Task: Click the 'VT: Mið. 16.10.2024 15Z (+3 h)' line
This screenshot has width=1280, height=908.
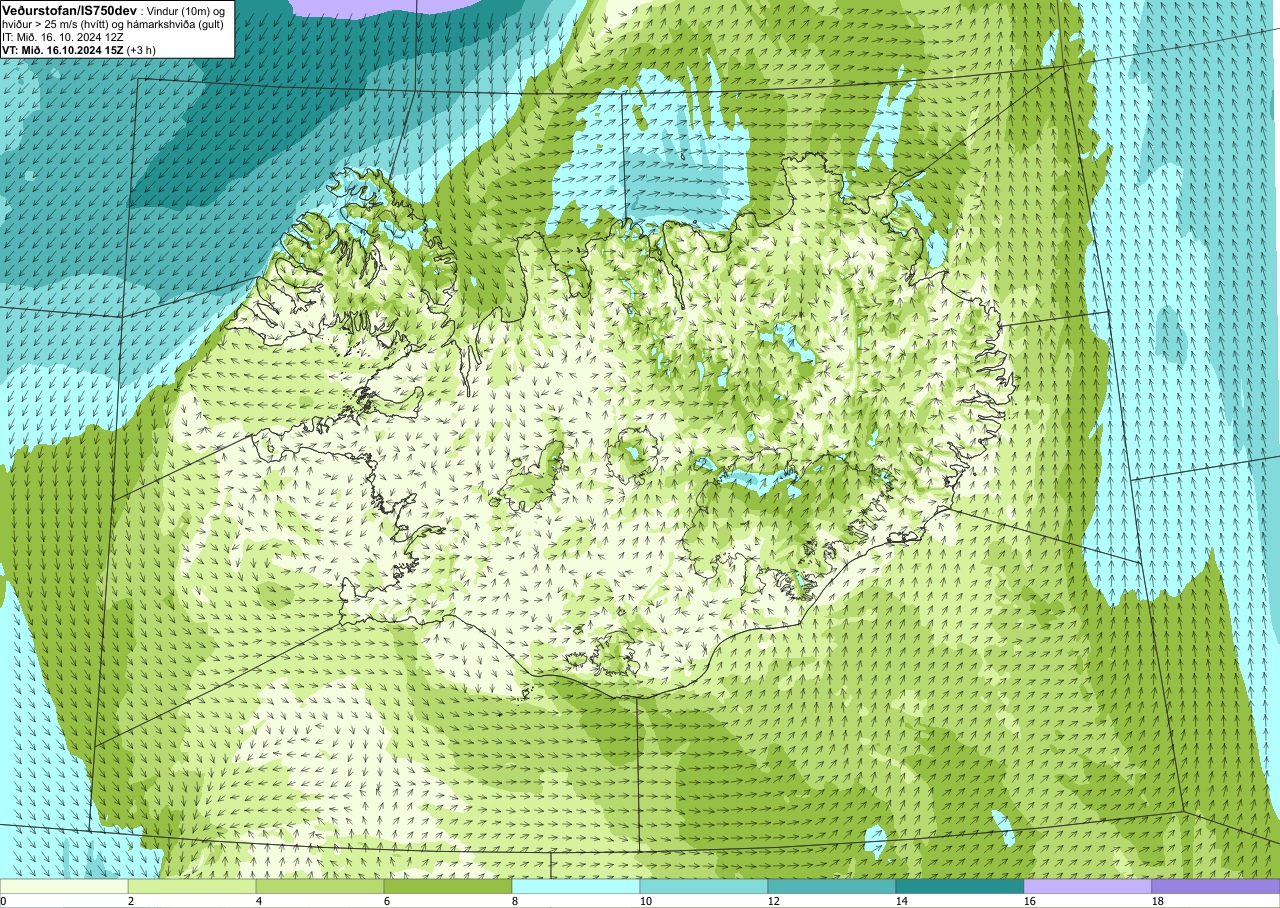Action: 78,49
